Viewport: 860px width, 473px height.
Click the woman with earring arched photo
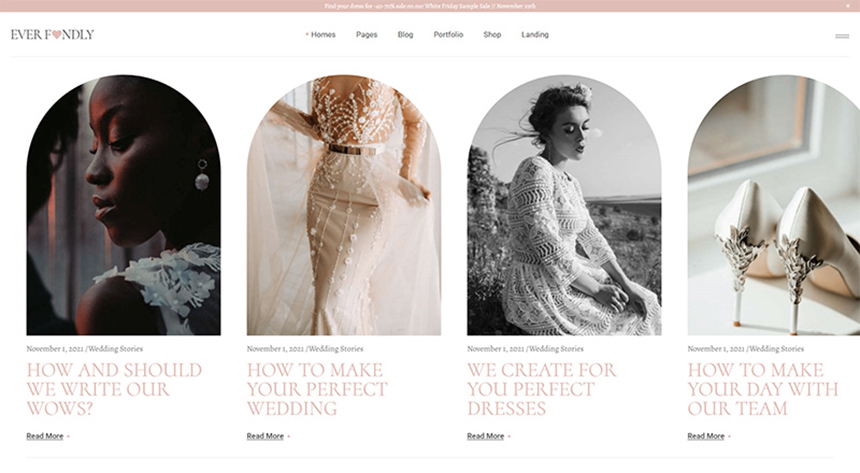click(123, 205)
